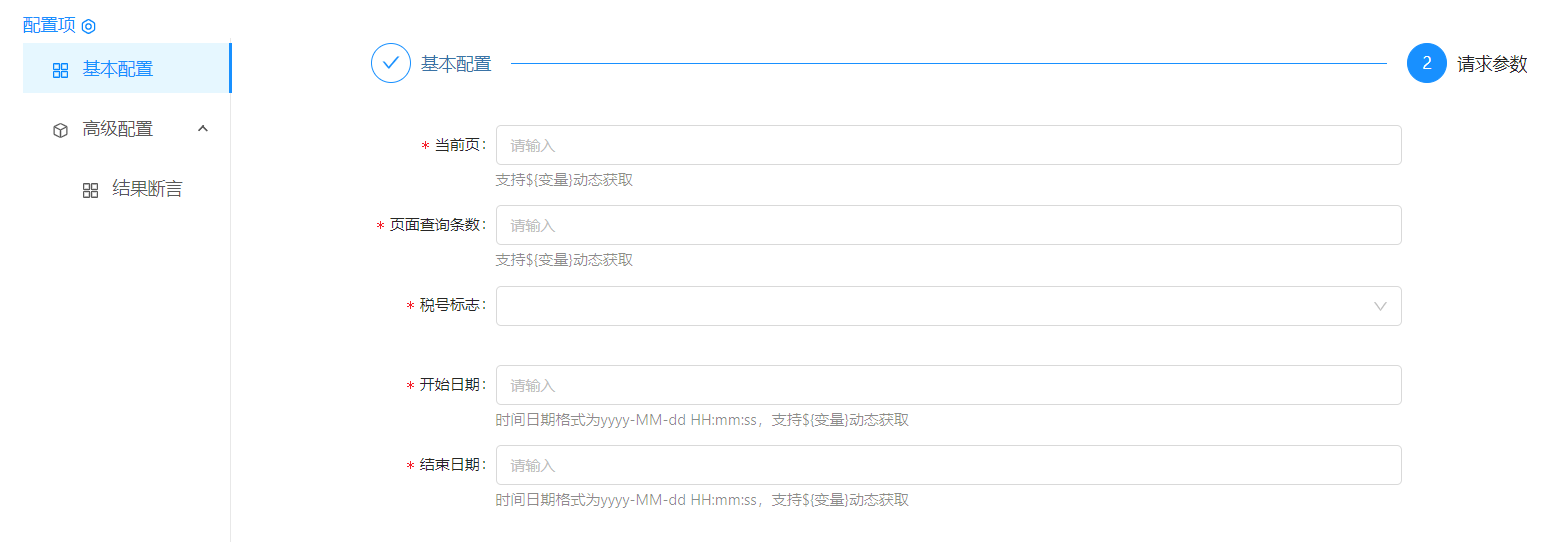This screenshot has width=1551, height=542.
Task: Focus the 开始日期 text field
Action: 948,385
